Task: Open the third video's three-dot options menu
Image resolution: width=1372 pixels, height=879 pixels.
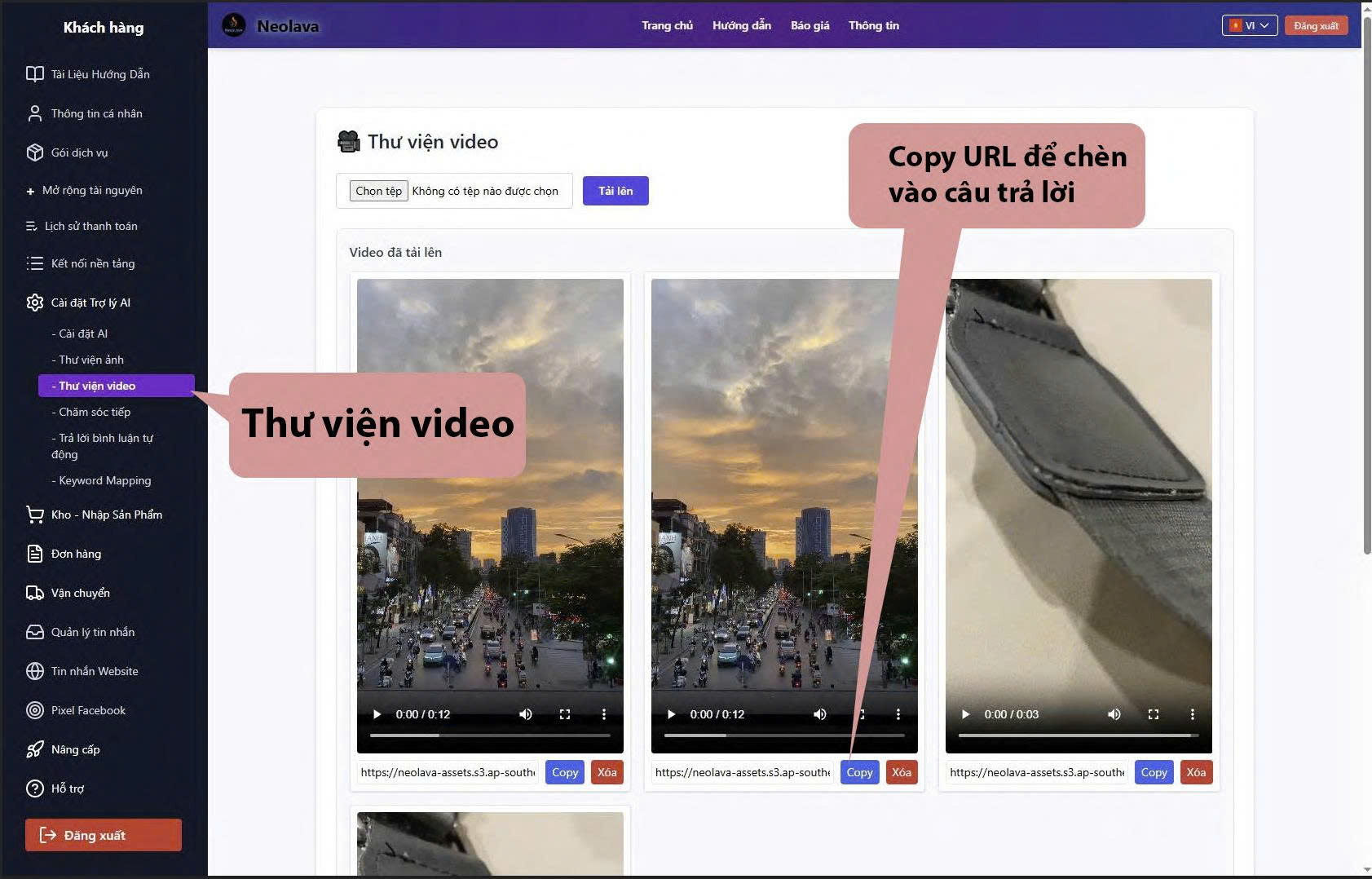Action: coord(1193,713)
